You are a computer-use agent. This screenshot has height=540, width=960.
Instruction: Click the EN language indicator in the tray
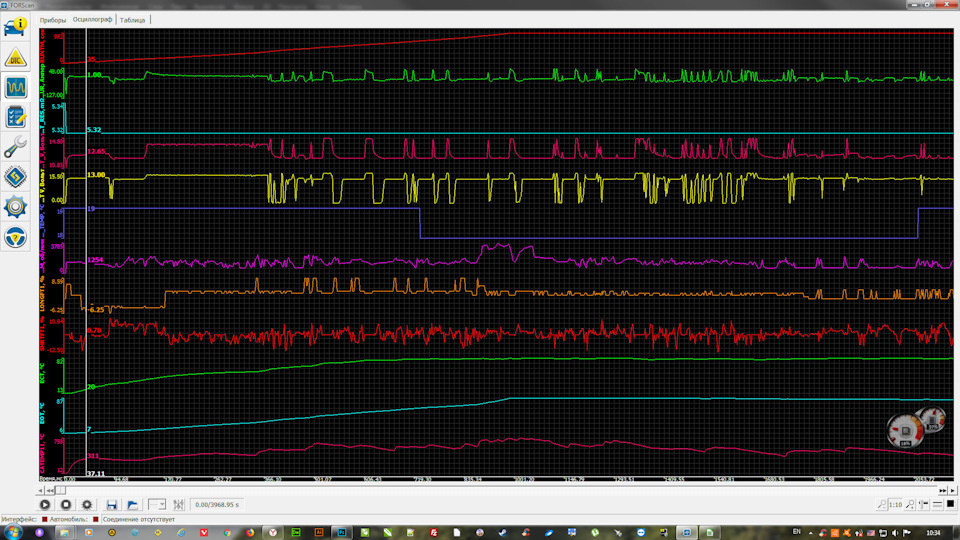point(797,531)
